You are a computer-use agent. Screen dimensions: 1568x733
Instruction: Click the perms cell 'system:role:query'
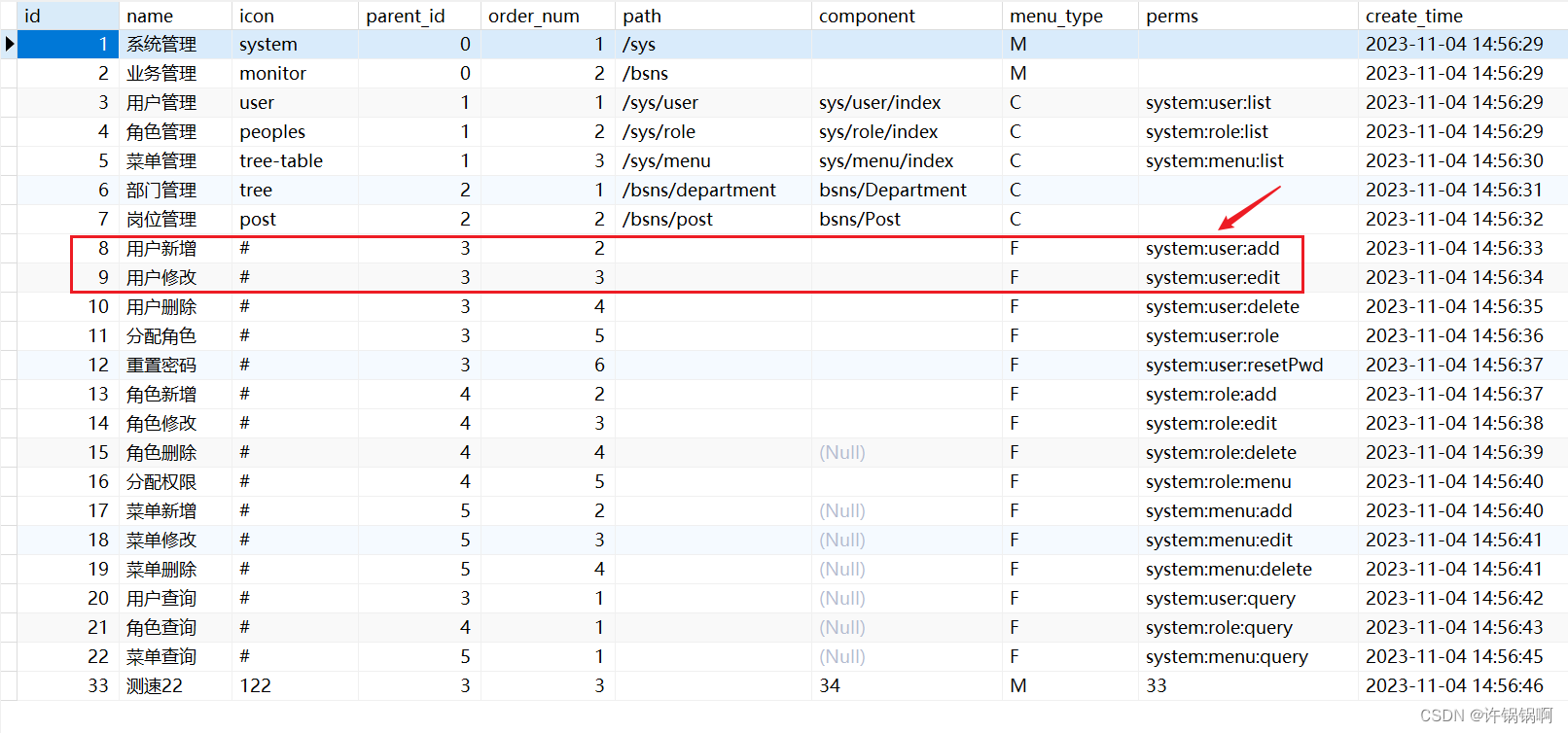tap(1248, 628)
